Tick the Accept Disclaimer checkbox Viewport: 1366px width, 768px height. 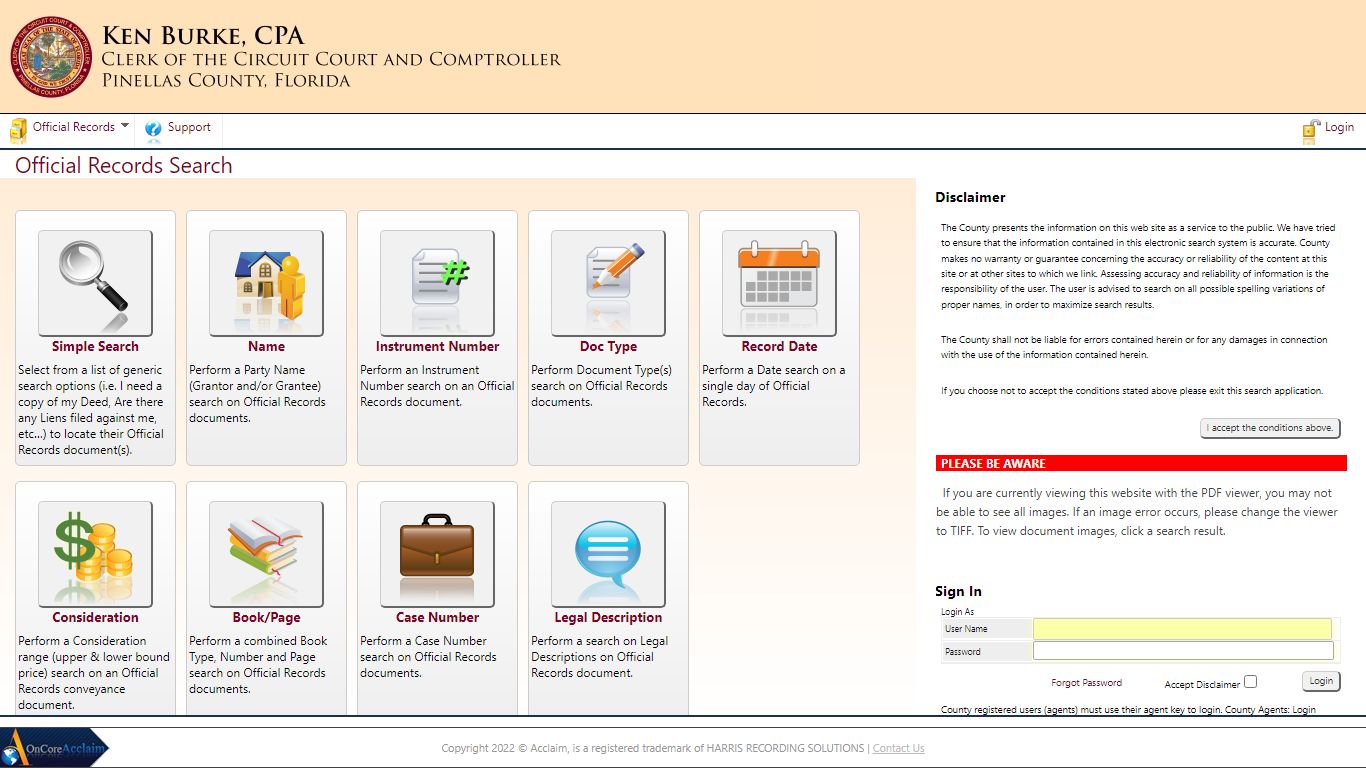pyautogui.click(x=1250, y=682)
